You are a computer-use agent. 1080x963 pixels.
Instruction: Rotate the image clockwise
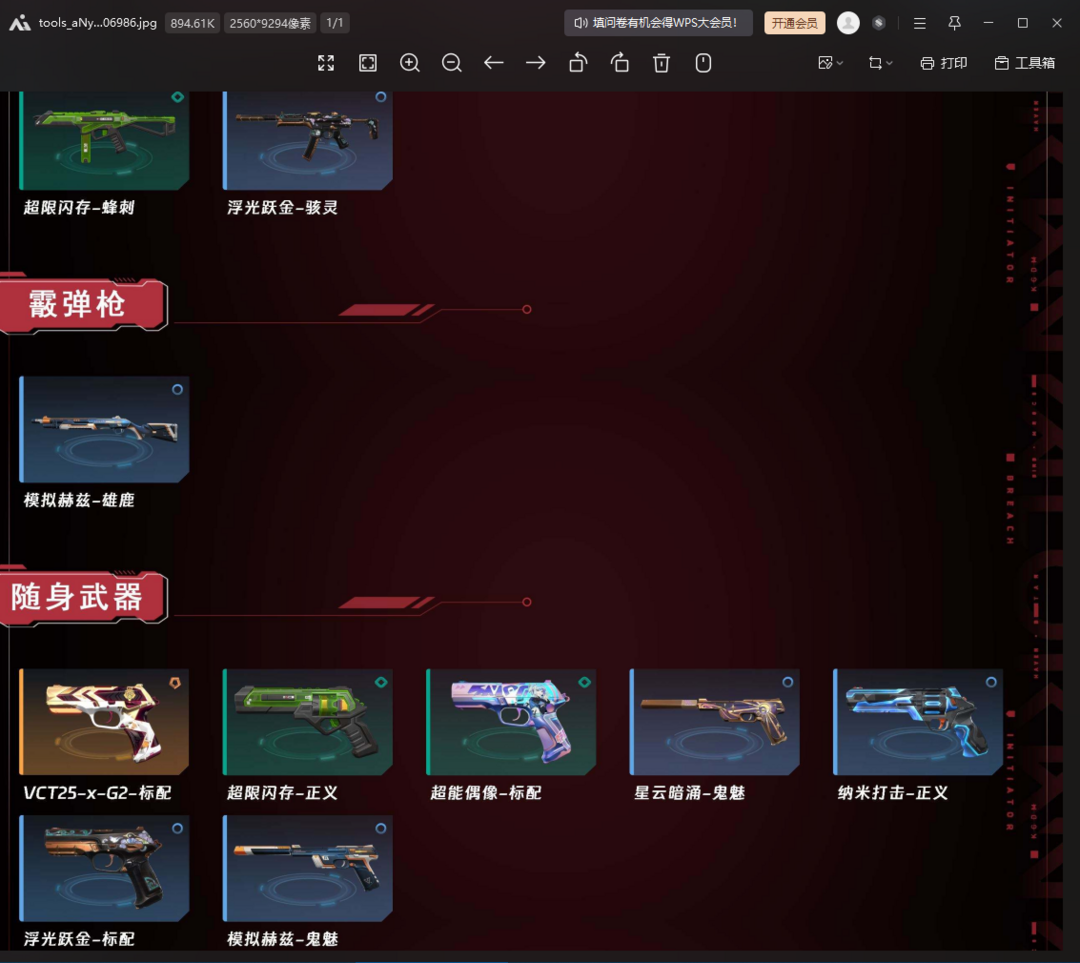(x=620, y=63)
